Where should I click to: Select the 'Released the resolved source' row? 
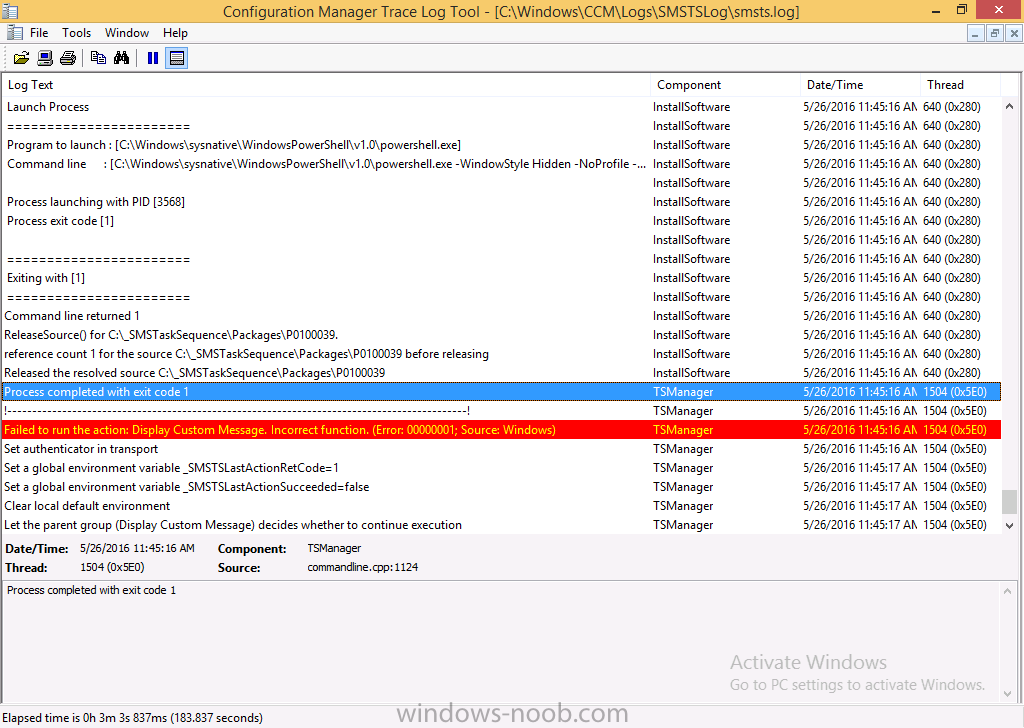coord(502,373)
